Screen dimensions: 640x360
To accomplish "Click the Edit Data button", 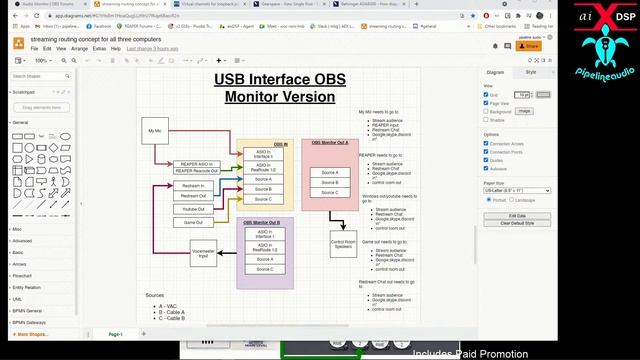I will point(517,216).
